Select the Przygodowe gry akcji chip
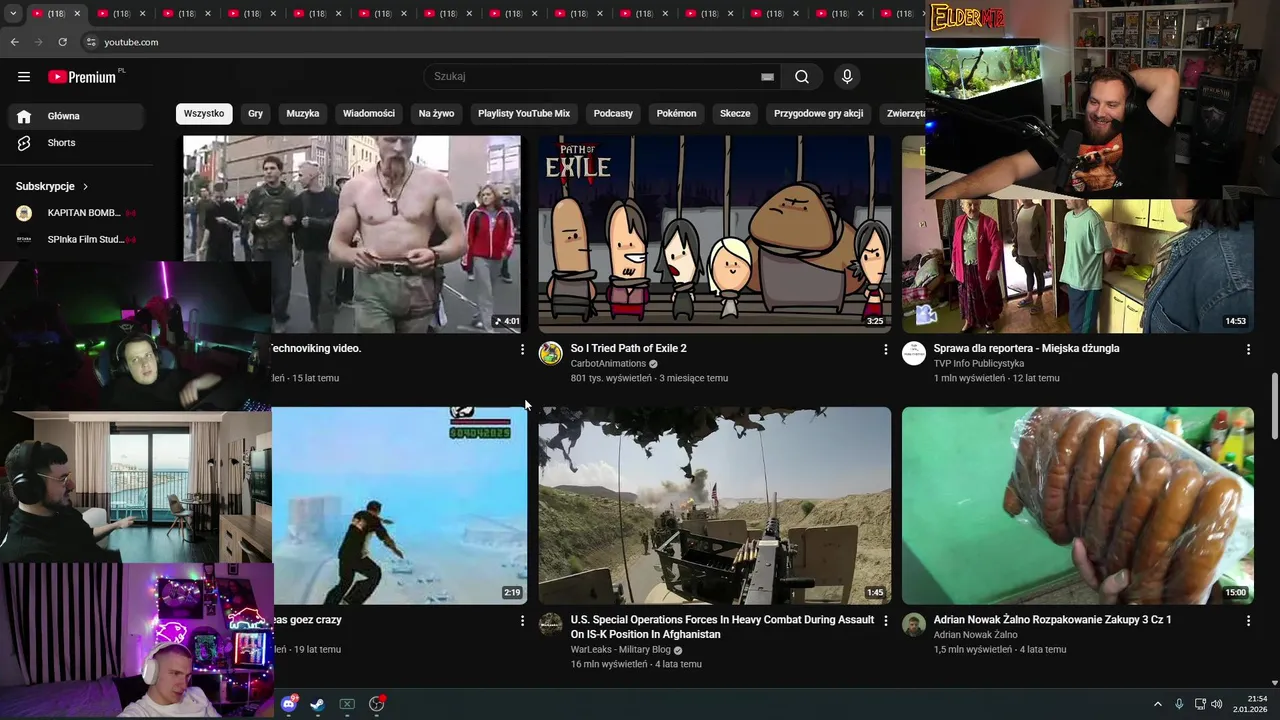Screen dimensions: 1280x720 point(818,114)
